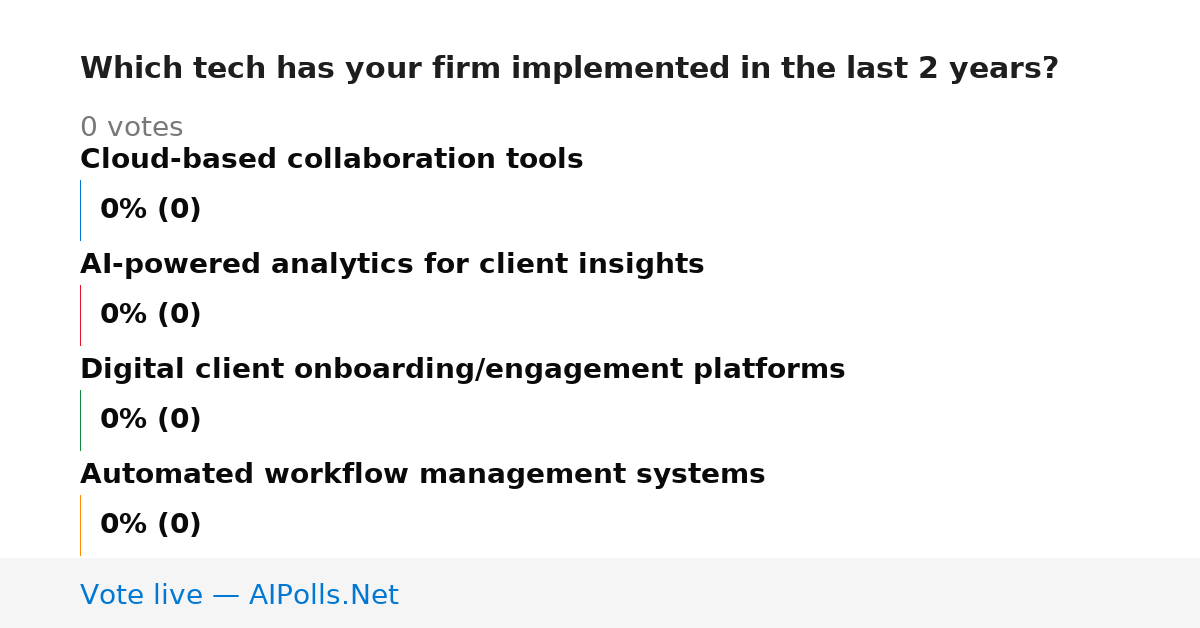Click the green bar for Digital onboarding
Viewport: 1200px width, 628px height.
pos(80,420)
